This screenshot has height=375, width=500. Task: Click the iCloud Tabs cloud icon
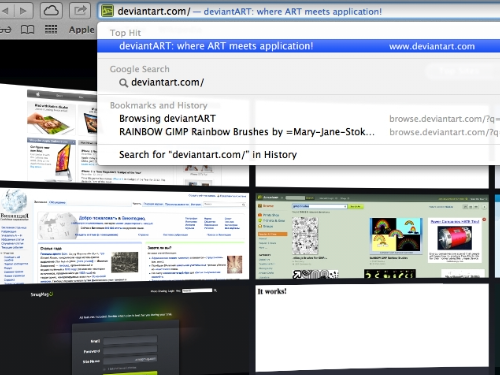tap(51, 11)
